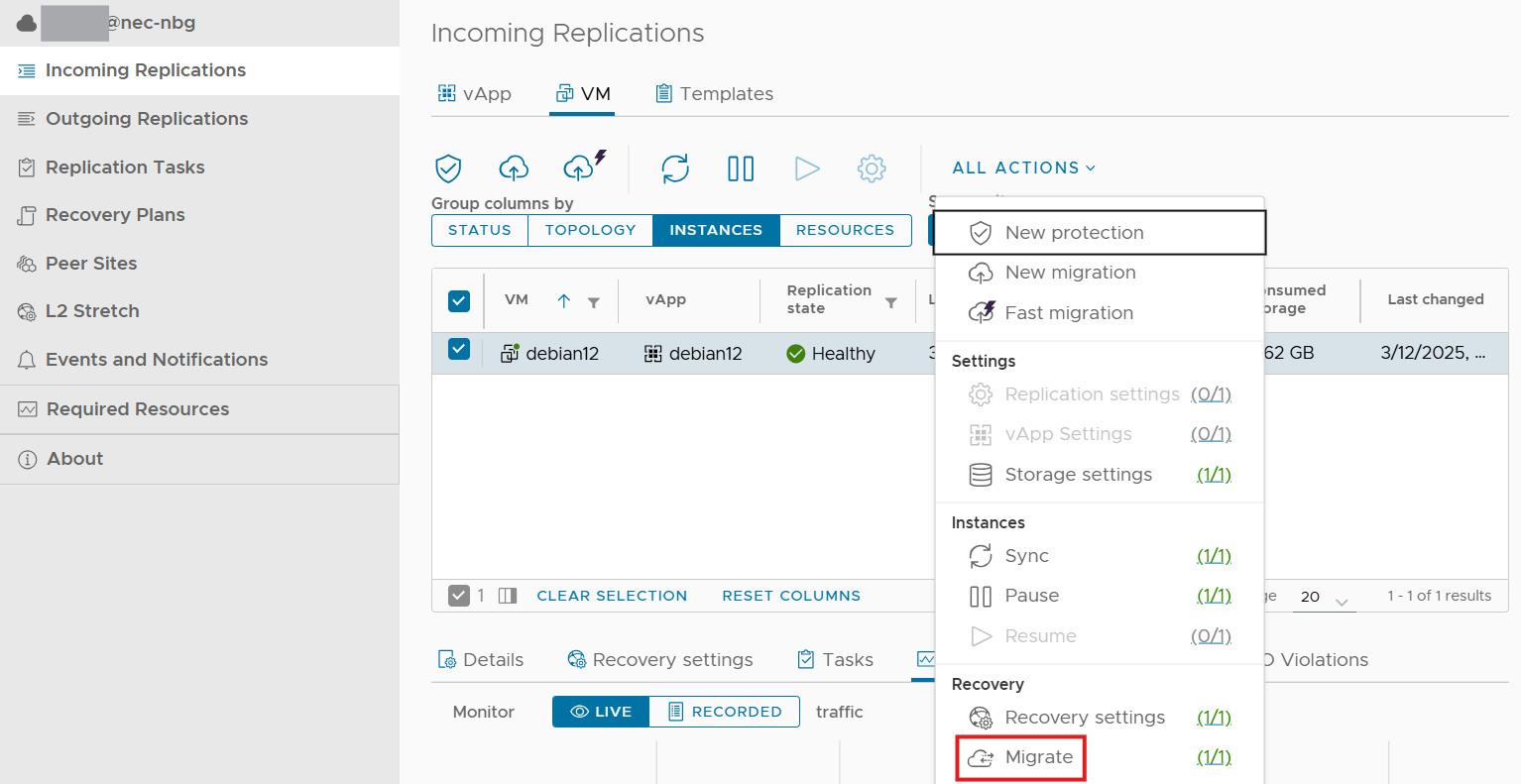The image size is (1521, 784).
Task: Select New protection menu entry
Action: tap(1100, 233)
